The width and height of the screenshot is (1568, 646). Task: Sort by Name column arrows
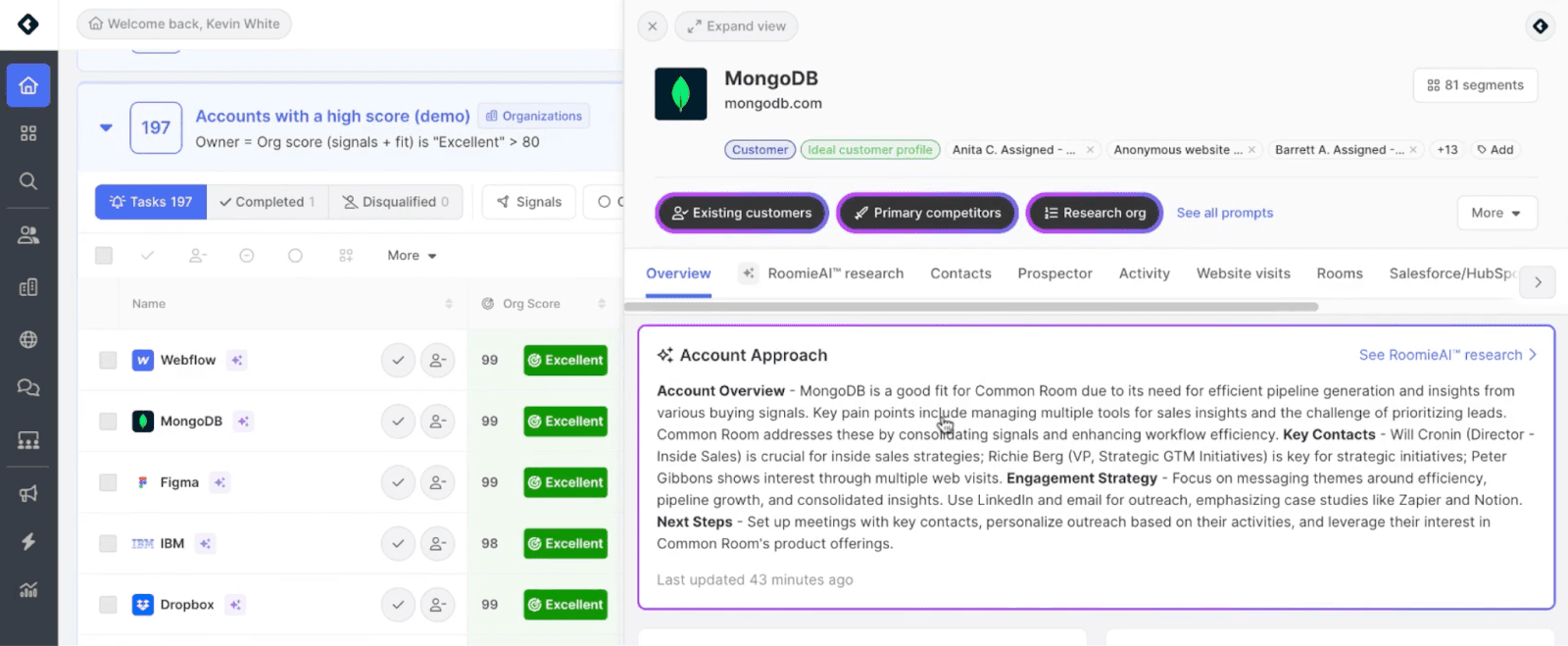coord(449,304)
